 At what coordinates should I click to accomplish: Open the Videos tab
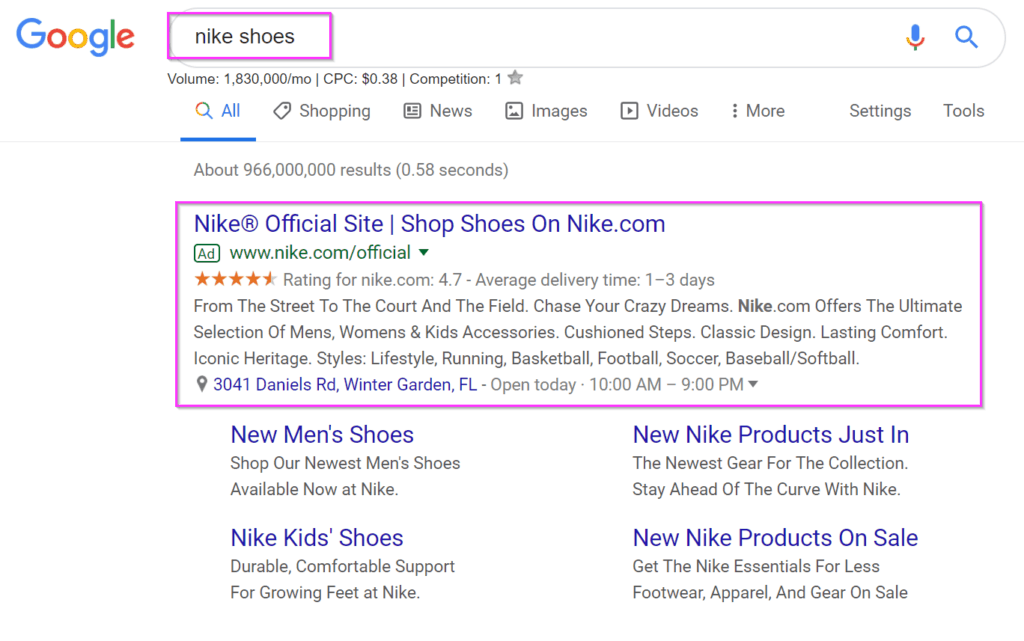coord(659,111)
